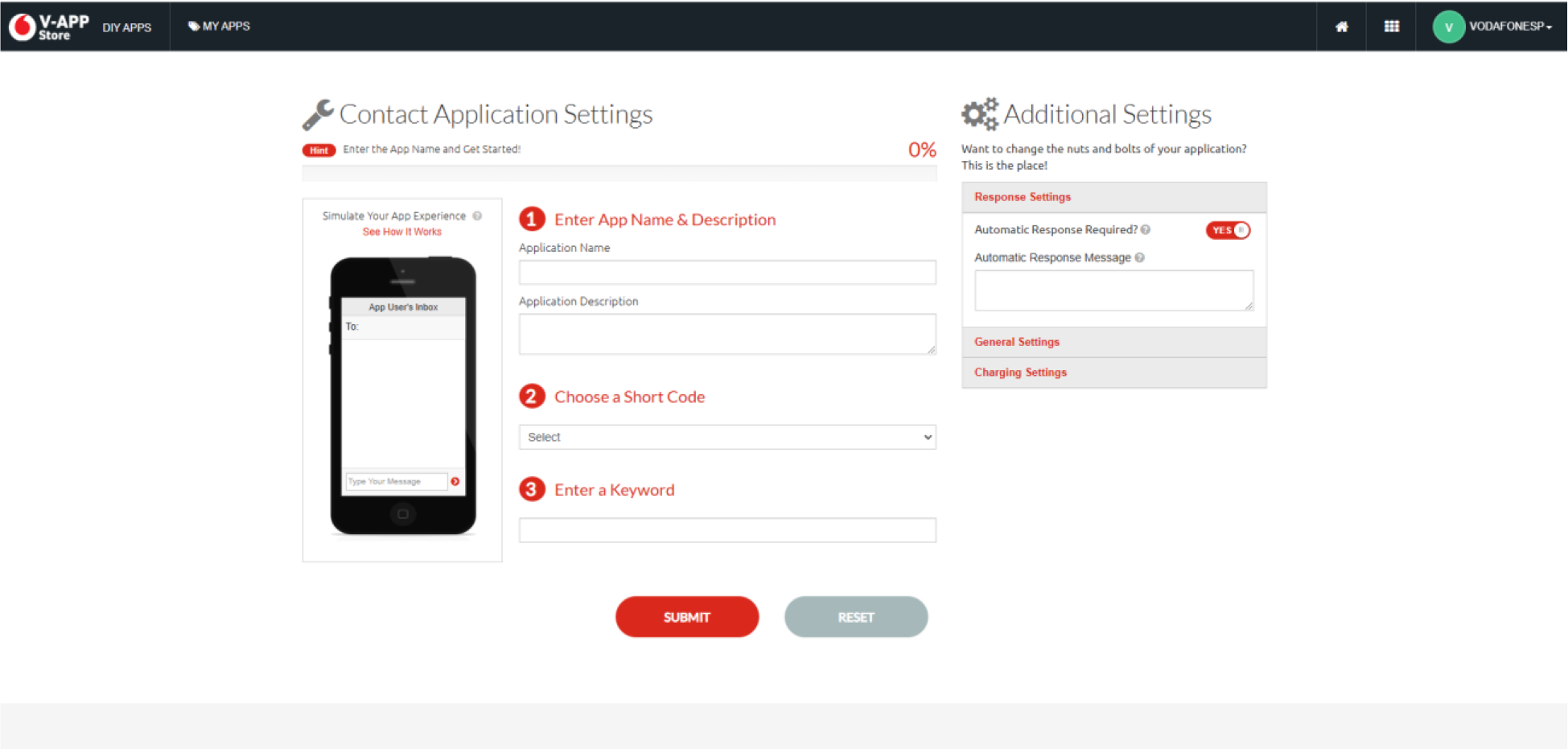Click the wrench icon beside Contact Application Settings
This screenshot has height=749, width=1568.
coord(317,114)
